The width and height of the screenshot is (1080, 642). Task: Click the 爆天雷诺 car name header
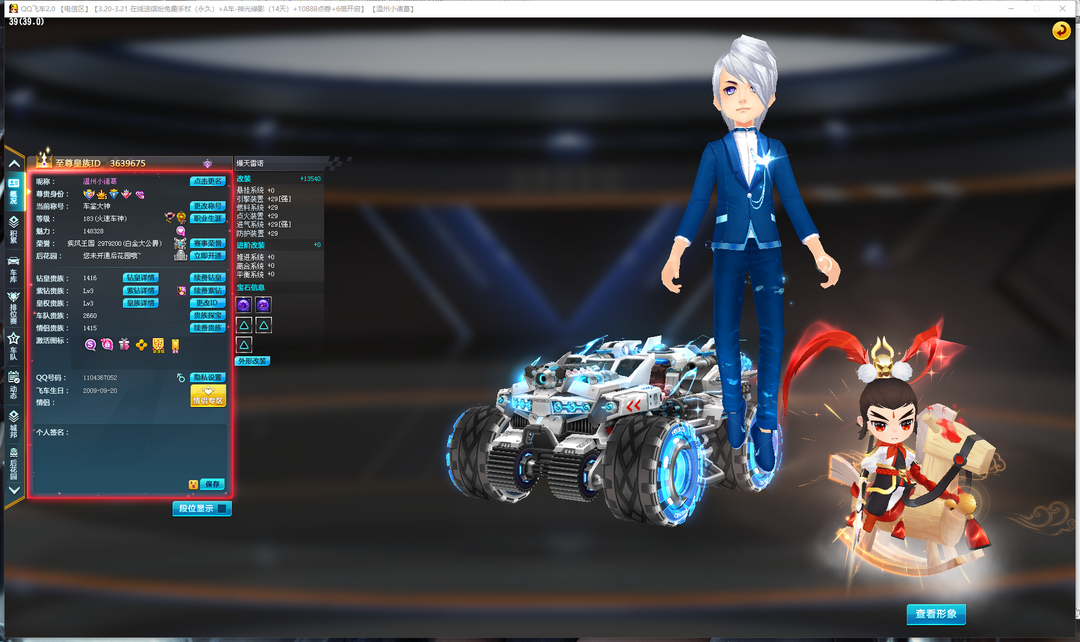(x=250, y=163)
